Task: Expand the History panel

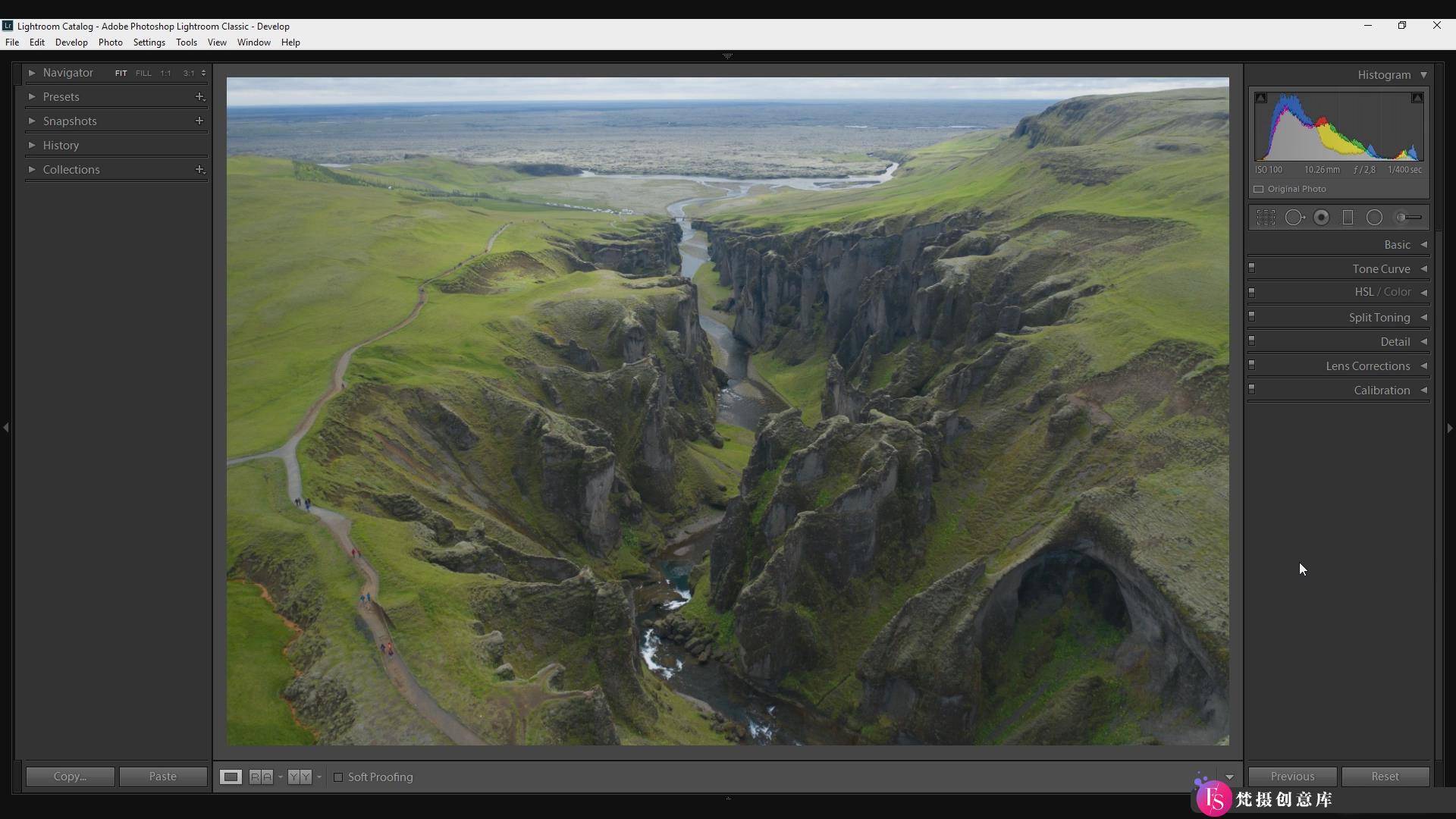Action: [x=32, y=145]
